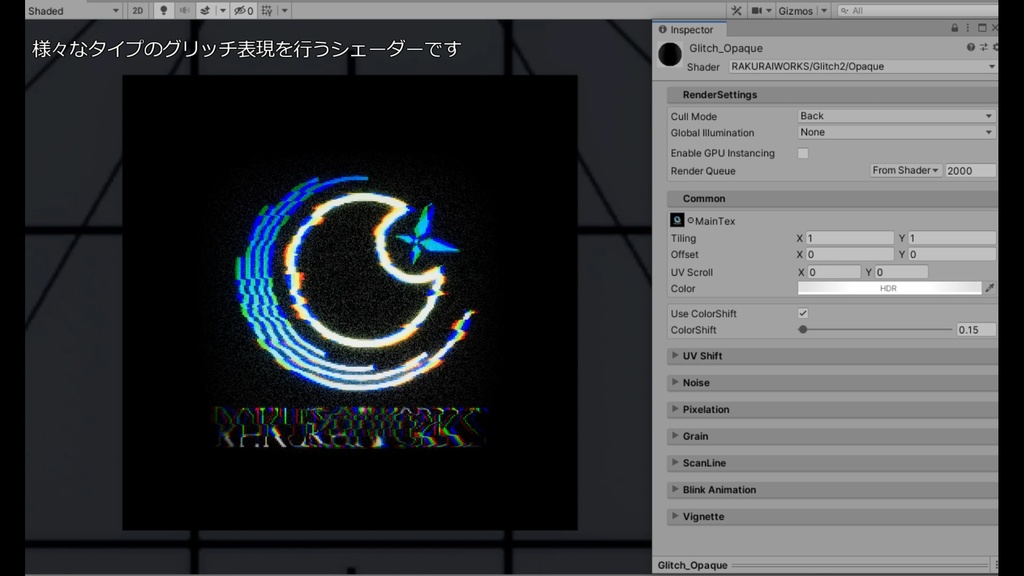Screen dimensions: 1024x576
Task: Click the scene camera settings icon
Action: click(757, 10)
